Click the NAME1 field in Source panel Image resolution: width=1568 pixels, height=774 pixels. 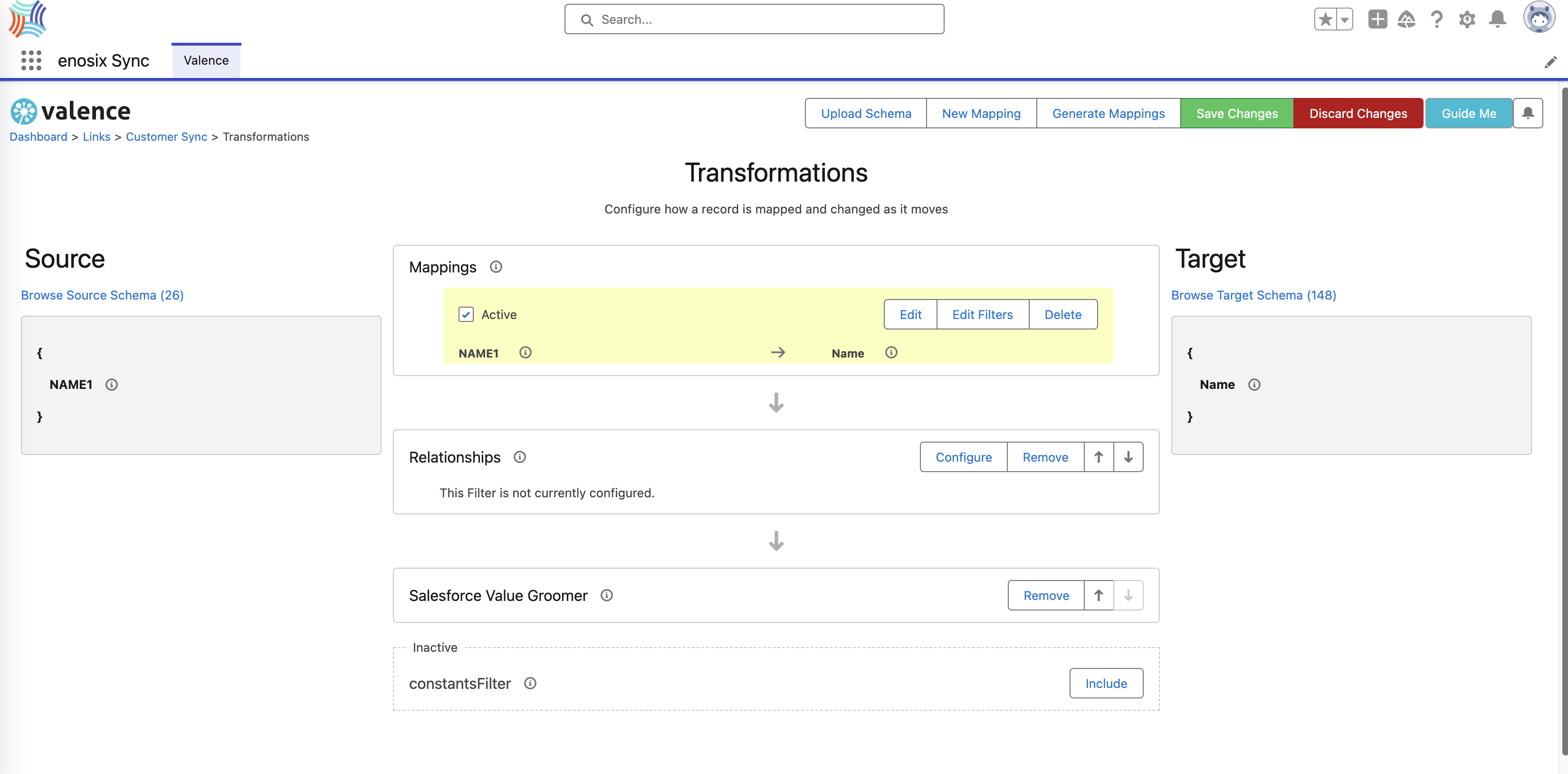[71, 384]
